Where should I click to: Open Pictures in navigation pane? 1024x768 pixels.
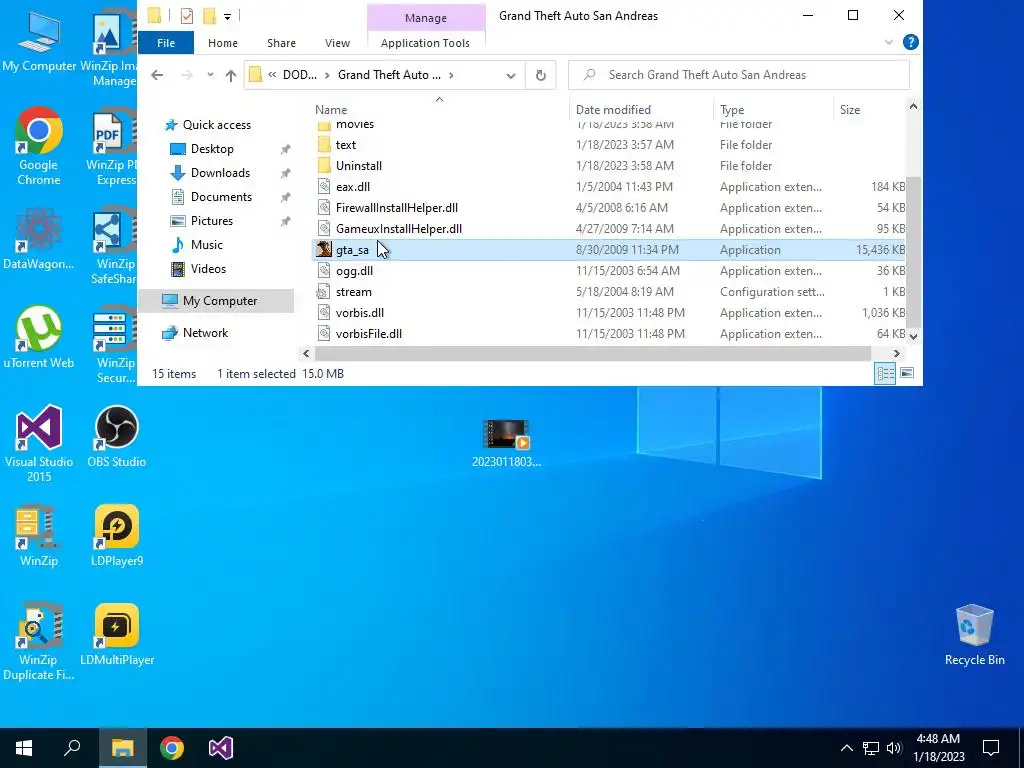coord(212,221)
